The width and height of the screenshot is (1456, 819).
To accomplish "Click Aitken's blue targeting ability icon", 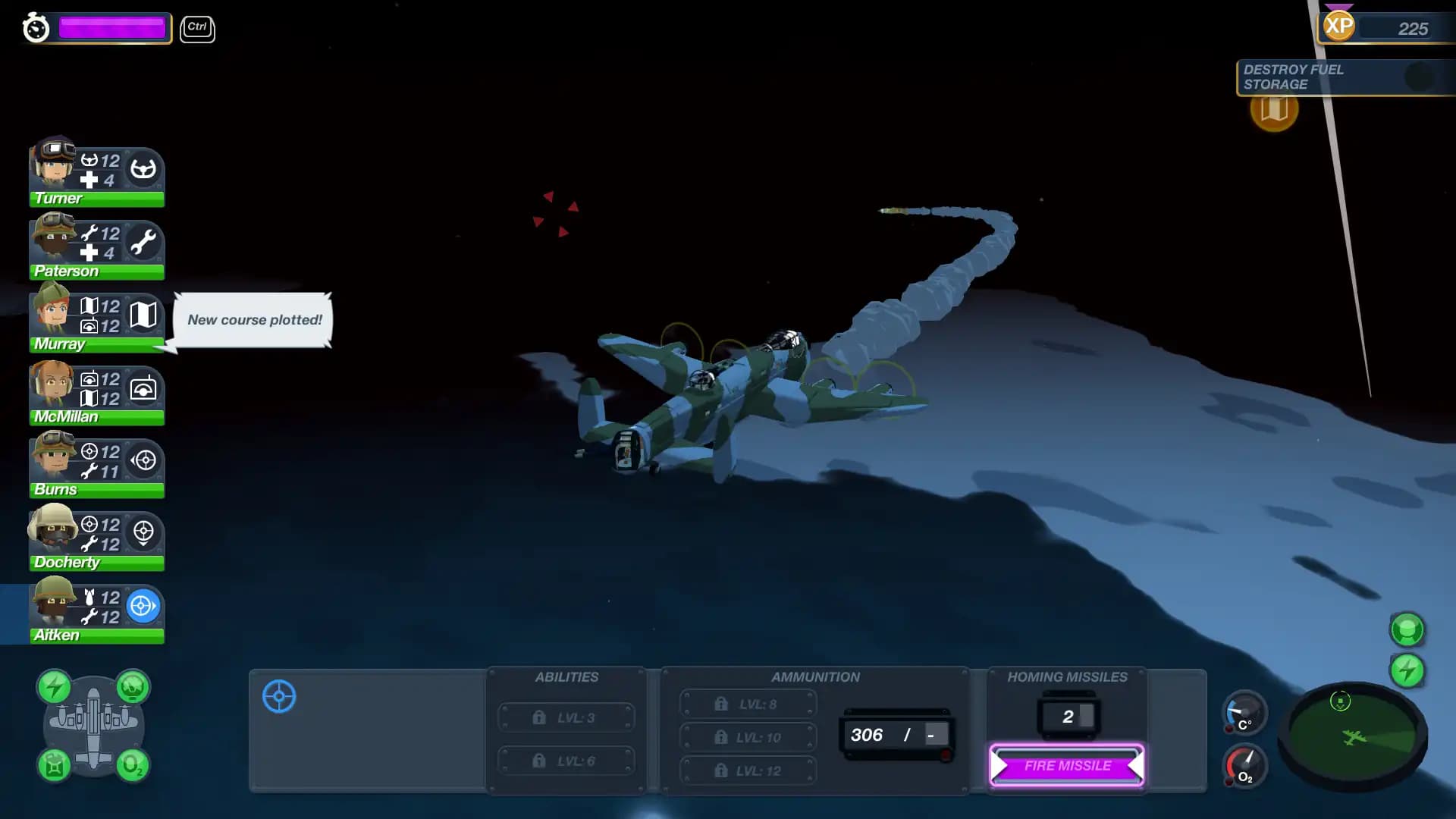I will pos(142,606).
